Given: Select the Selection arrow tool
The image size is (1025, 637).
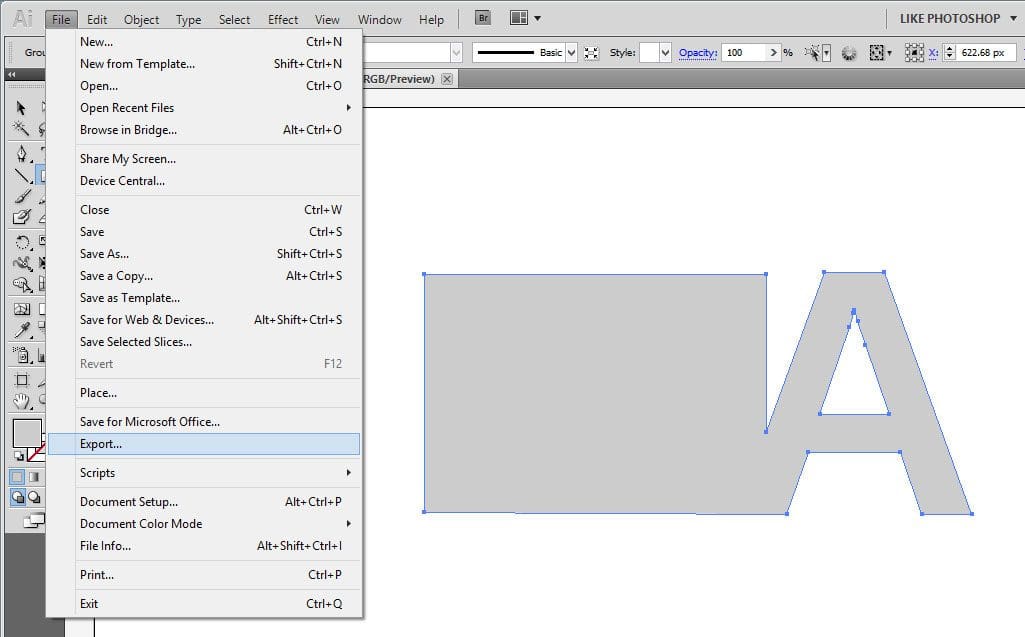Looking at the screenshot, I should (x=21, y=107).
